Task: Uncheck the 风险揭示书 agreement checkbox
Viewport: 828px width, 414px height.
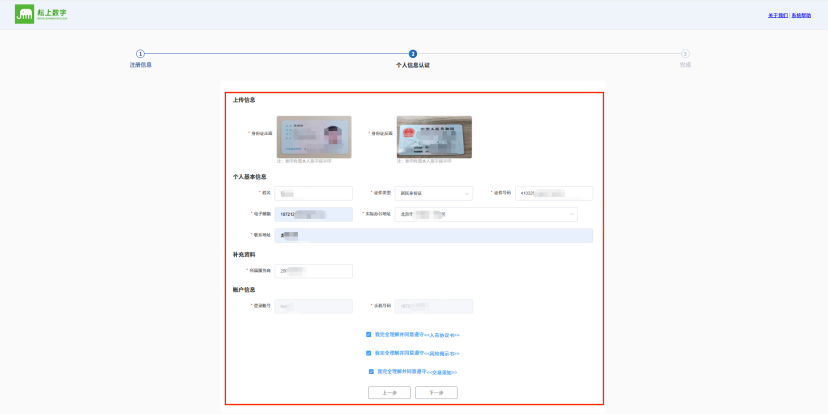Action: pos(369,353)
